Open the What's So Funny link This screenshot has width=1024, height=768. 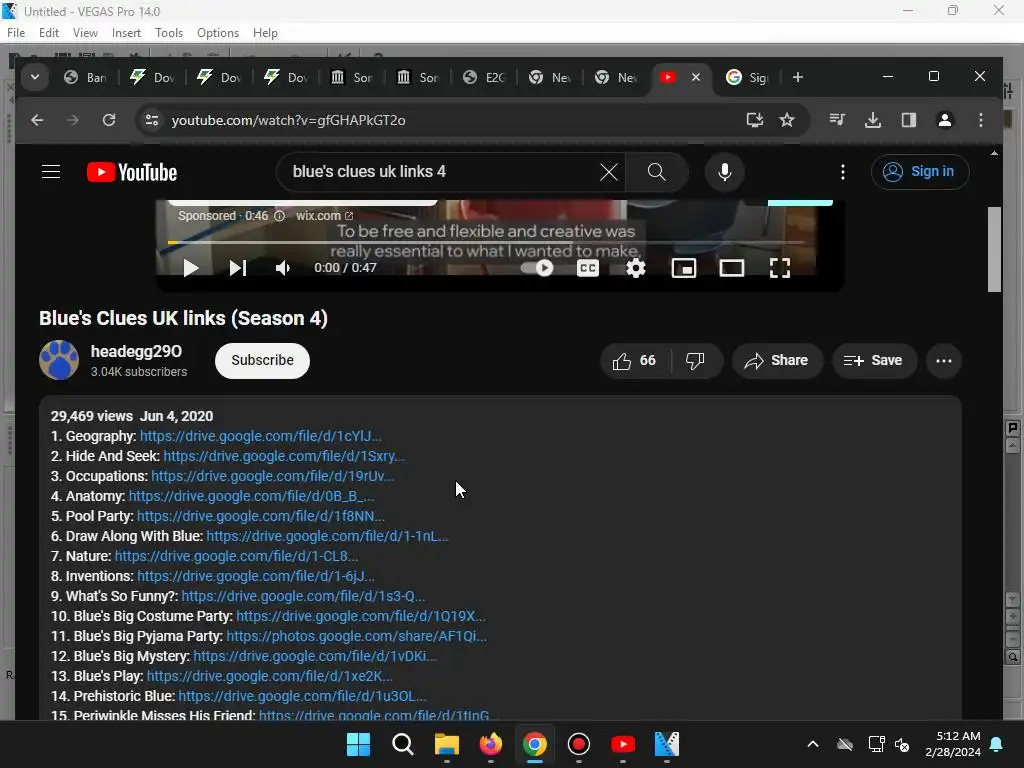(303, 596)
